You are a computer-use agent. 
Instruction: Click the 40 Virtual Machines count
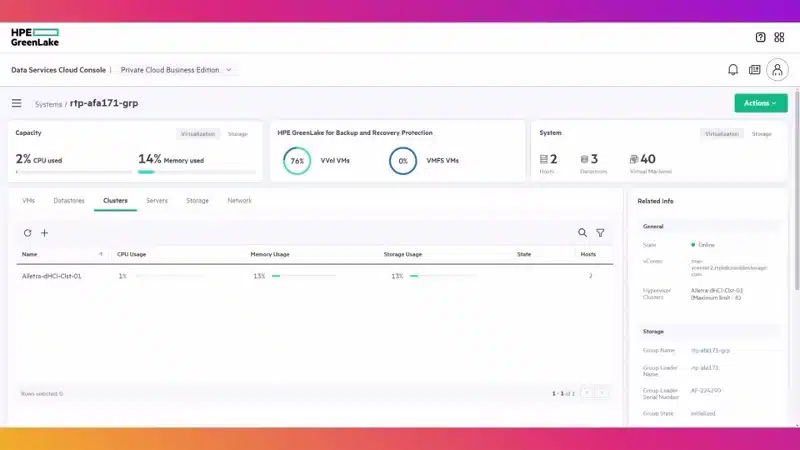tap(648, 159)
